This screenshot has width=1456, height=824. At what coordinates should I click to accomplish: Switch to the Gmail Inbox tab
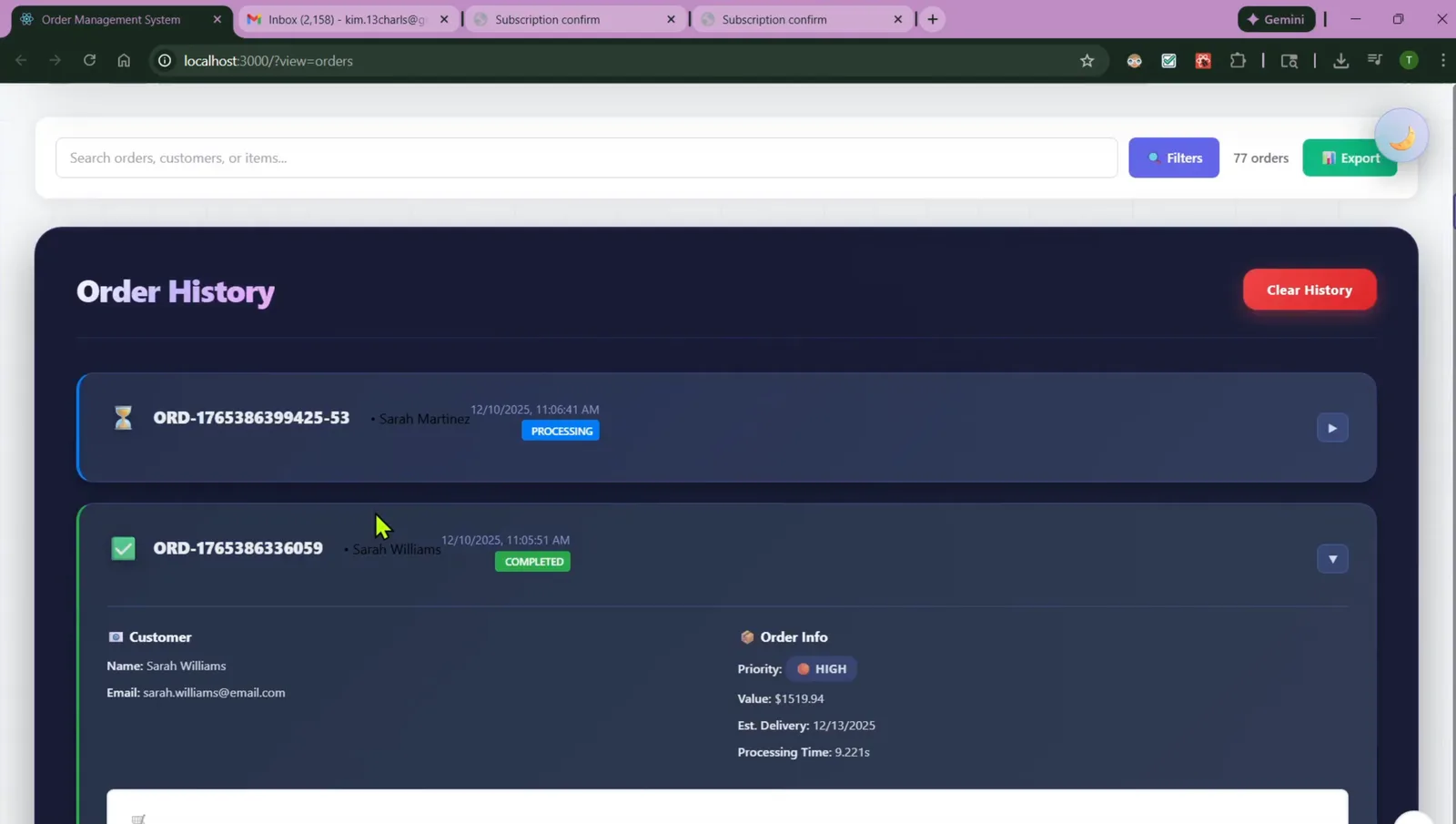(x=346, y=19)
